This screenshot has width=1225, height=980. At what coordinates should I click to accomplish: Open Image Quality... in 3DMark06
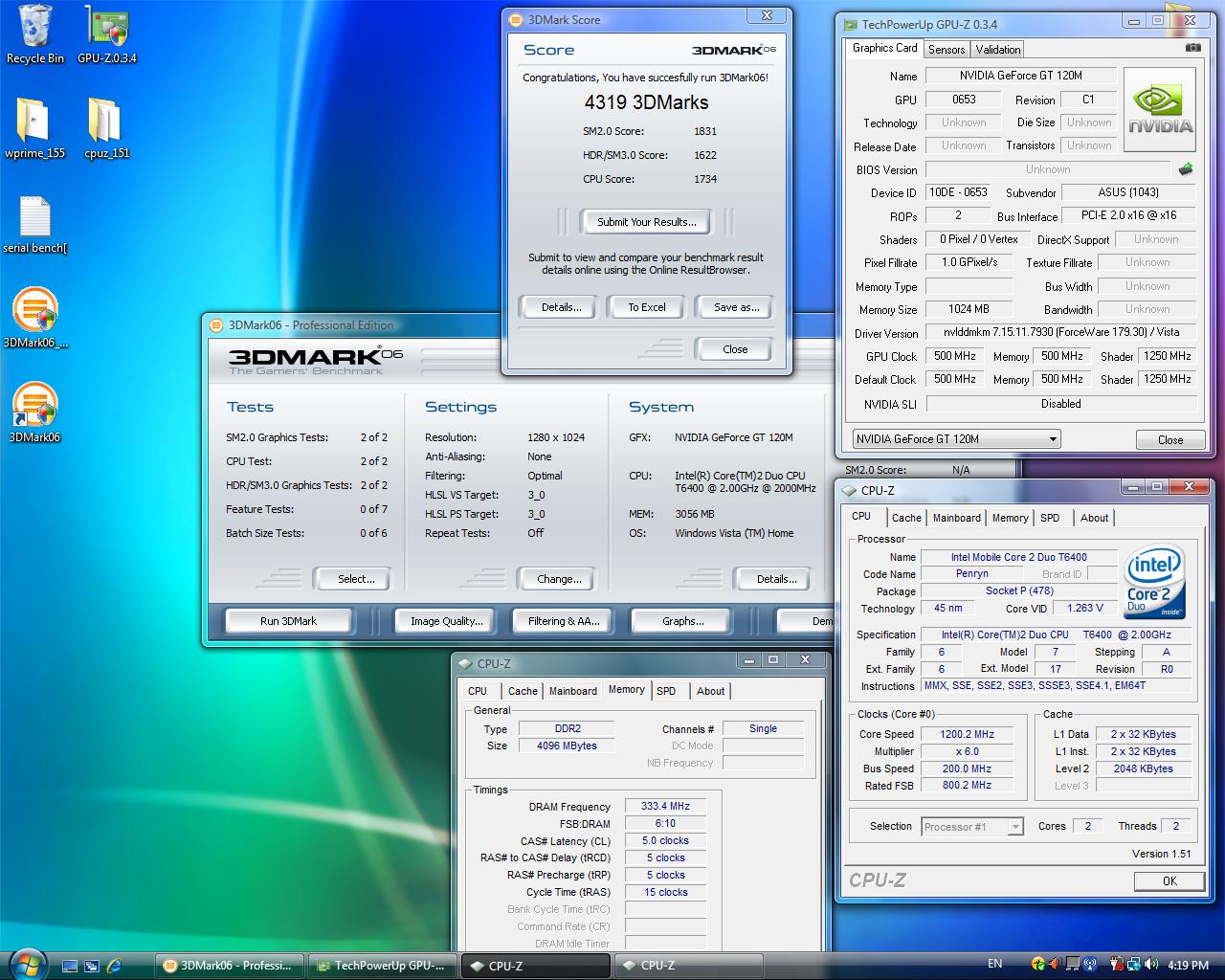[x=446, y=621]
